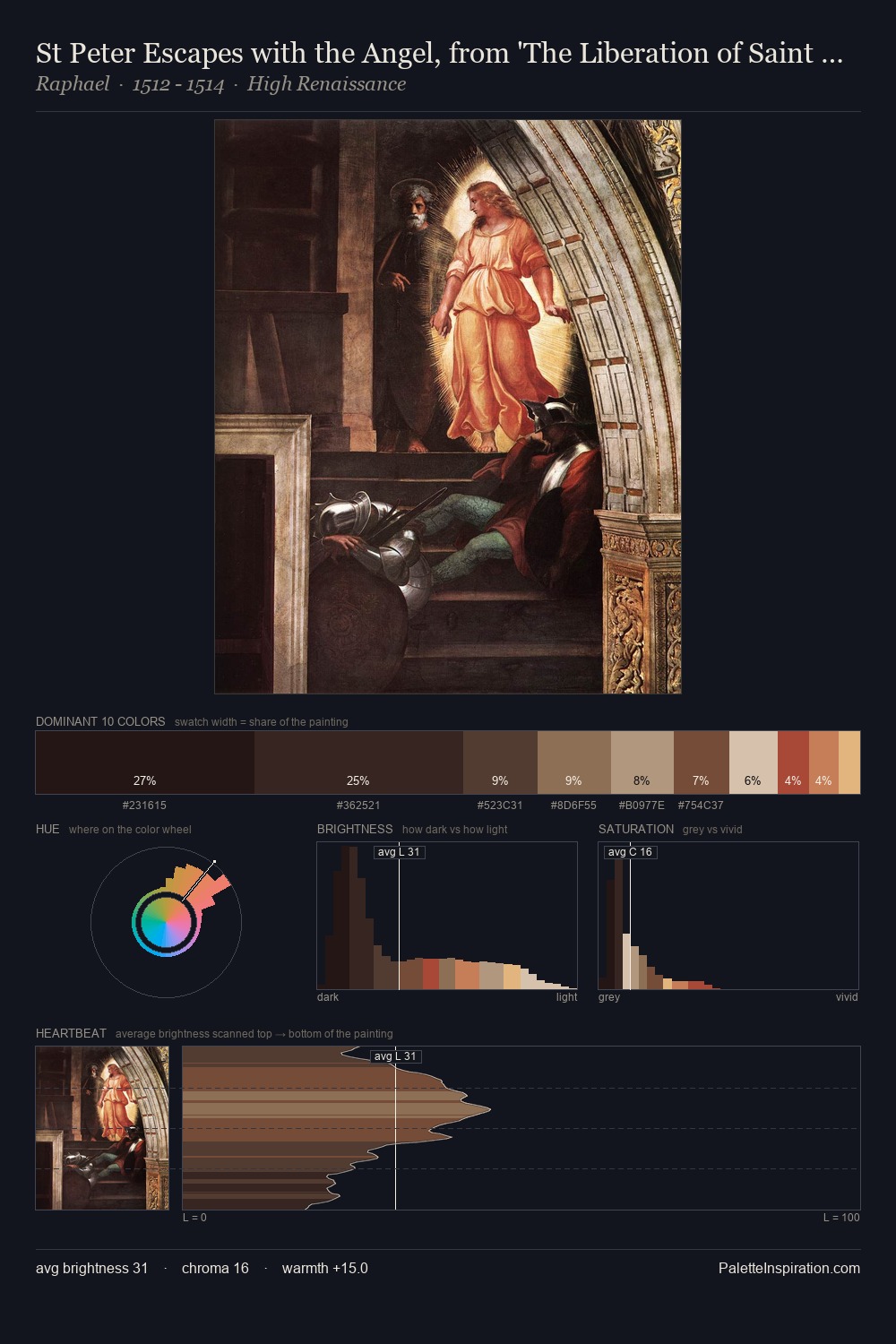The image size is (896, 1344).
Task: Choose the 7% rust brown swatch
Action: tap(702, 762)
